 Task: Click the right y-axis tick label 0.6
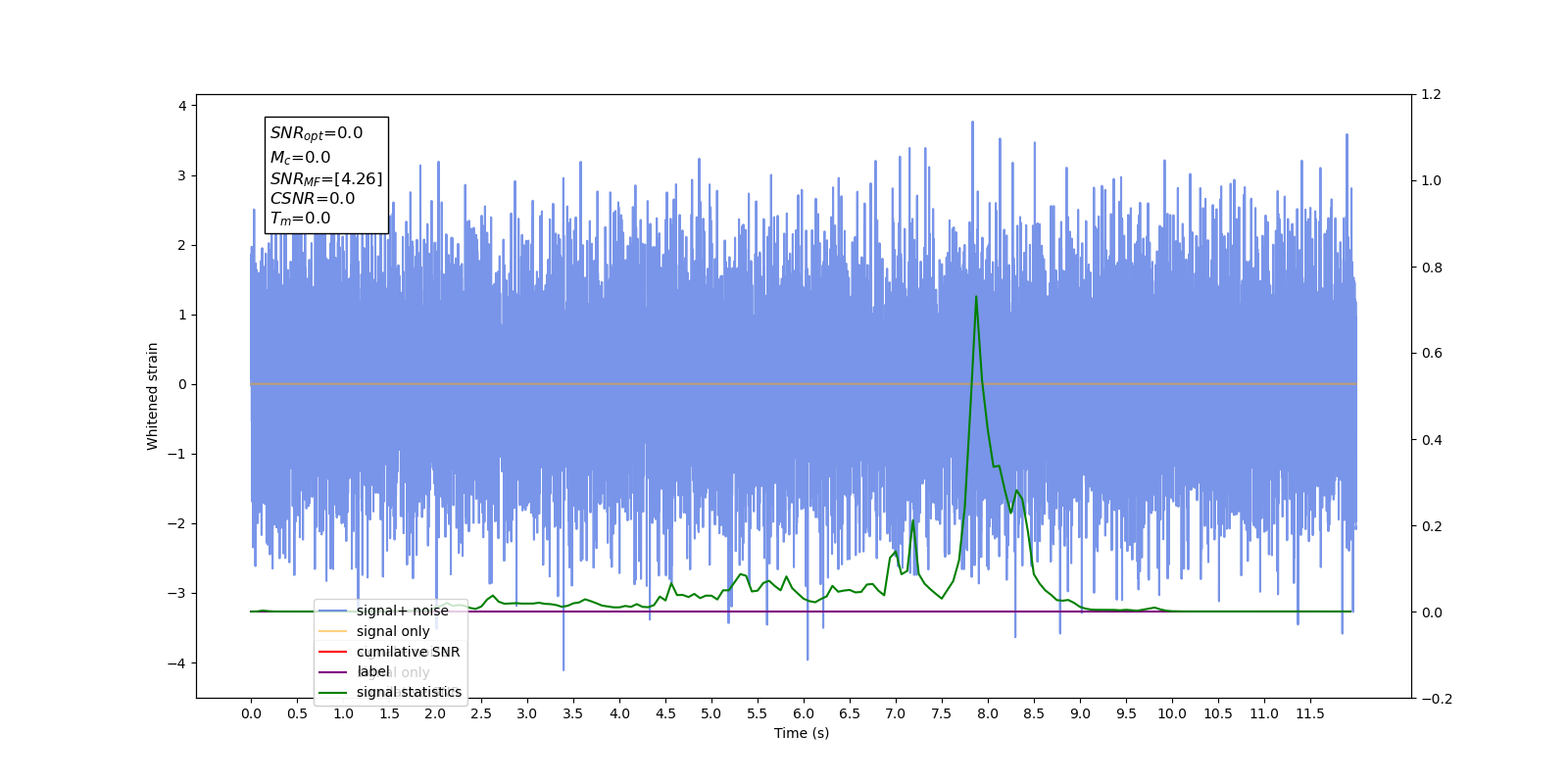pos(1432,353)
